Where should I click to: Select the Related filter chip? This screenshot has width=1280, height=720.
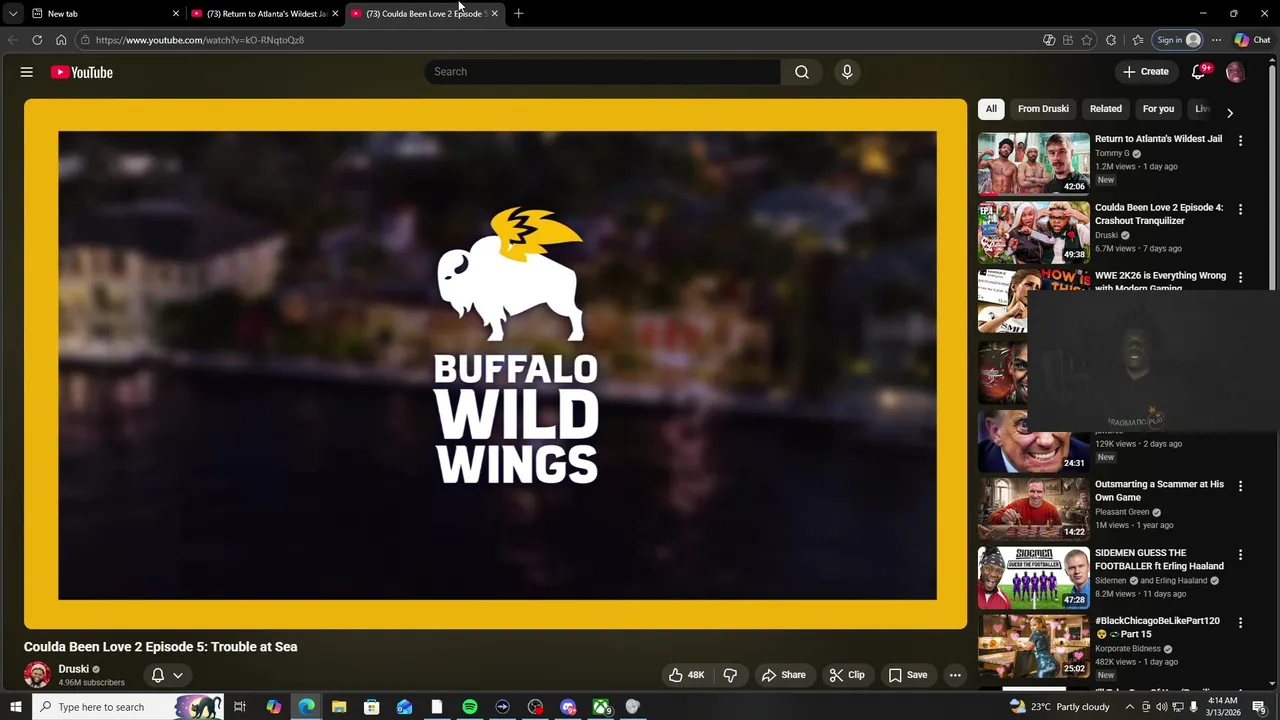tap(1105, 109)
